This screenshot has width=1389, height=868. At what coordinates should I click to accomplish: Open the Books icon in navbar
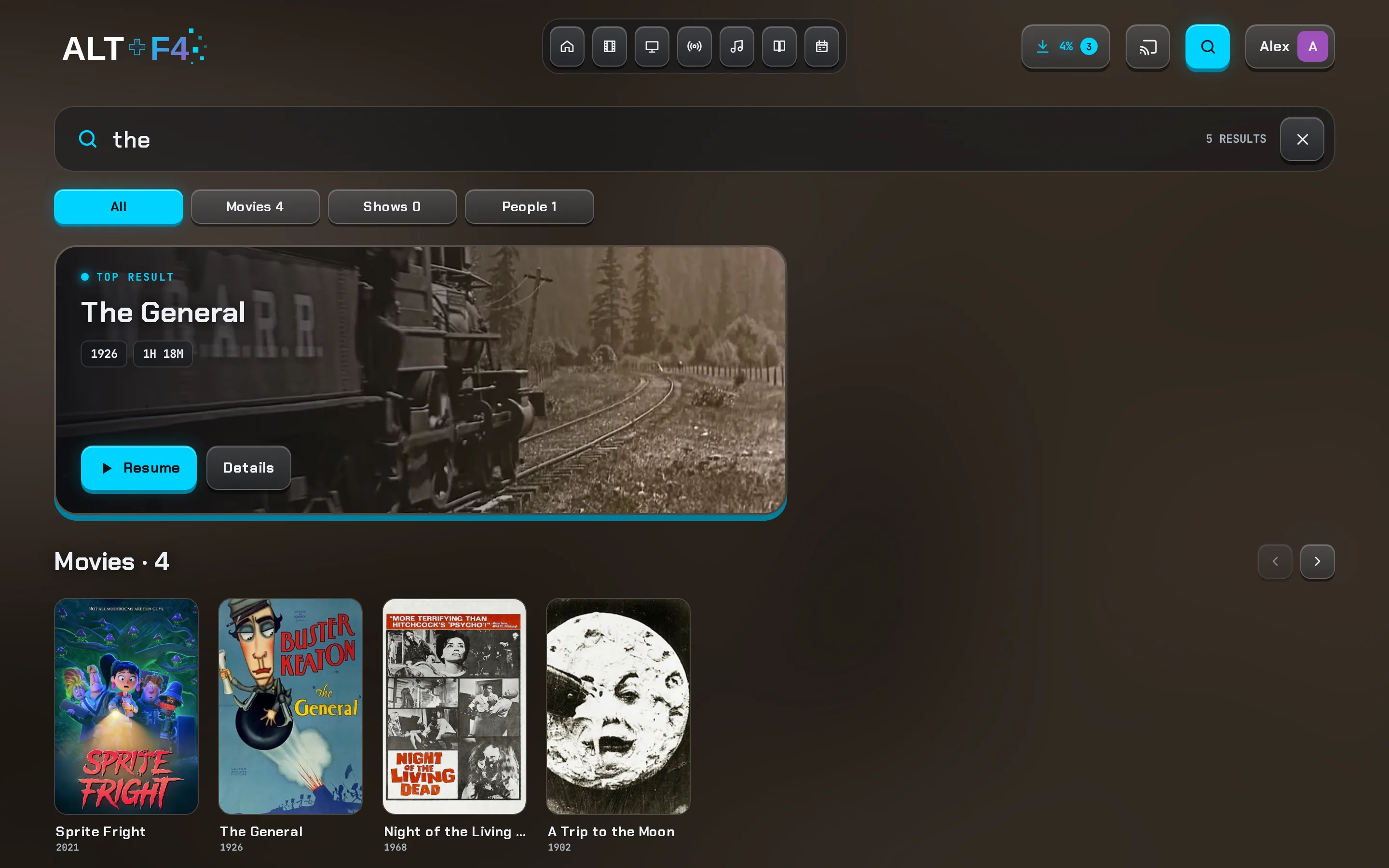pyautogui.click(x=779, y=46)
